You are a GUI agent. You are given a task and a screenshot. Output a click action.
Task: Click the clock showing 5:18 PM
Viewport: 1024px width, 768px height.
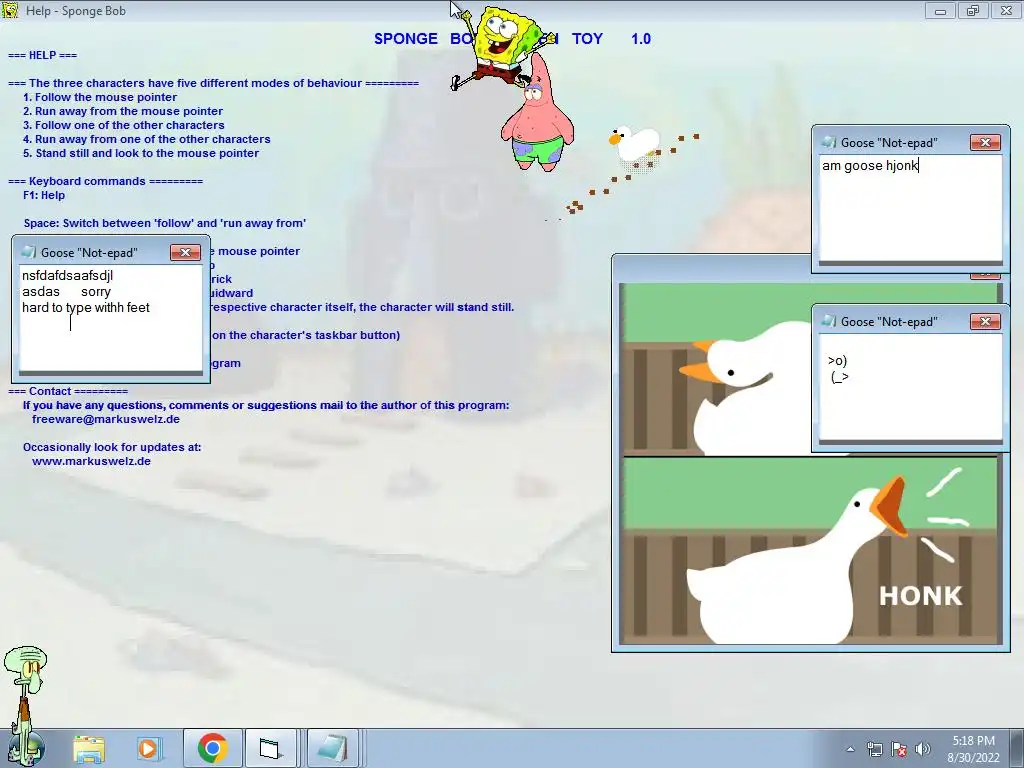(973, 741)
